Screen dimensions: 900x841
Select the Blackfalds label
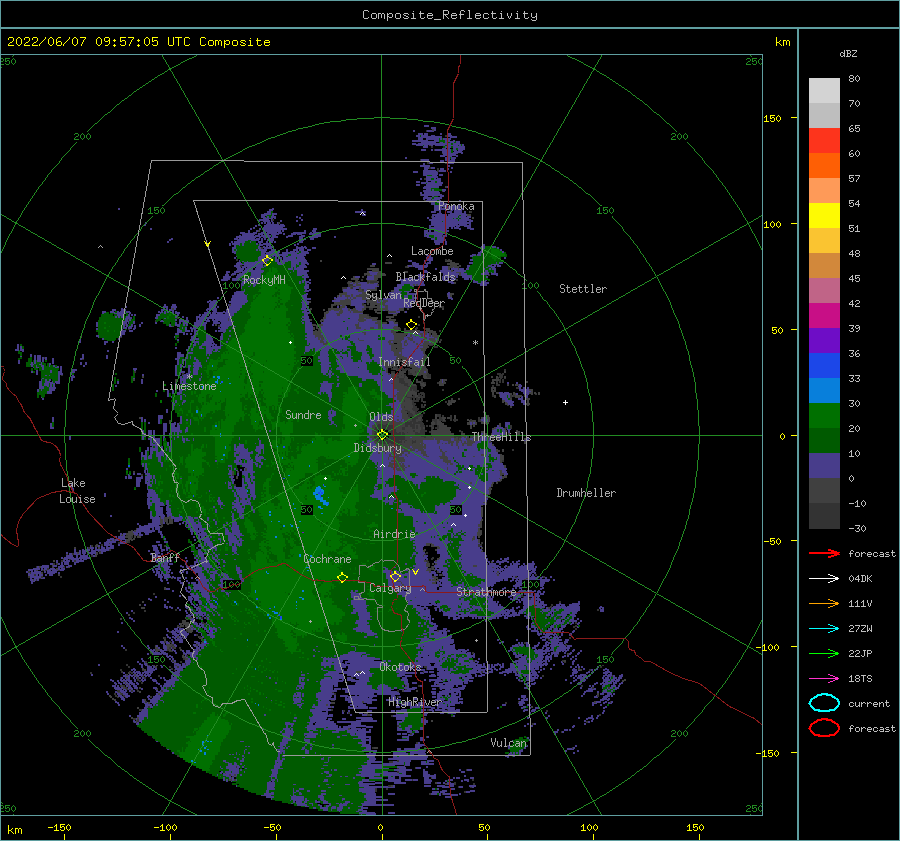[x=425, y=277]
